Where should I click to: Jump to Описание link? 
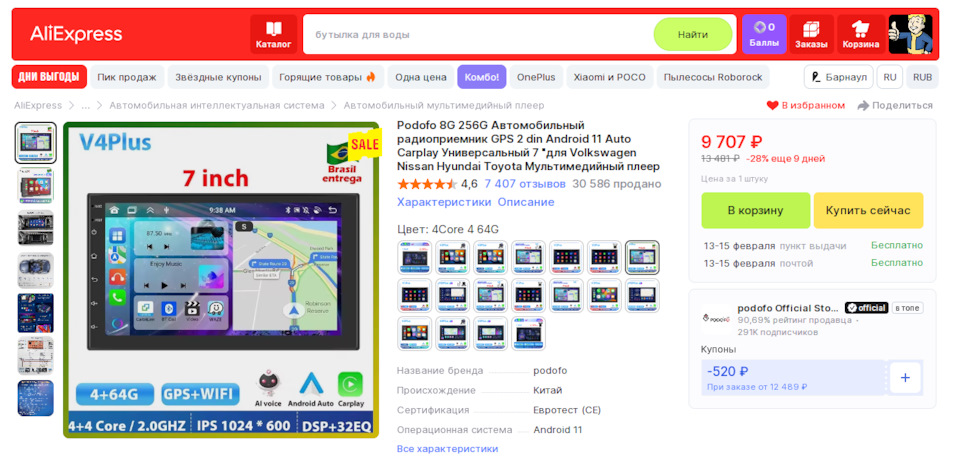525,202
